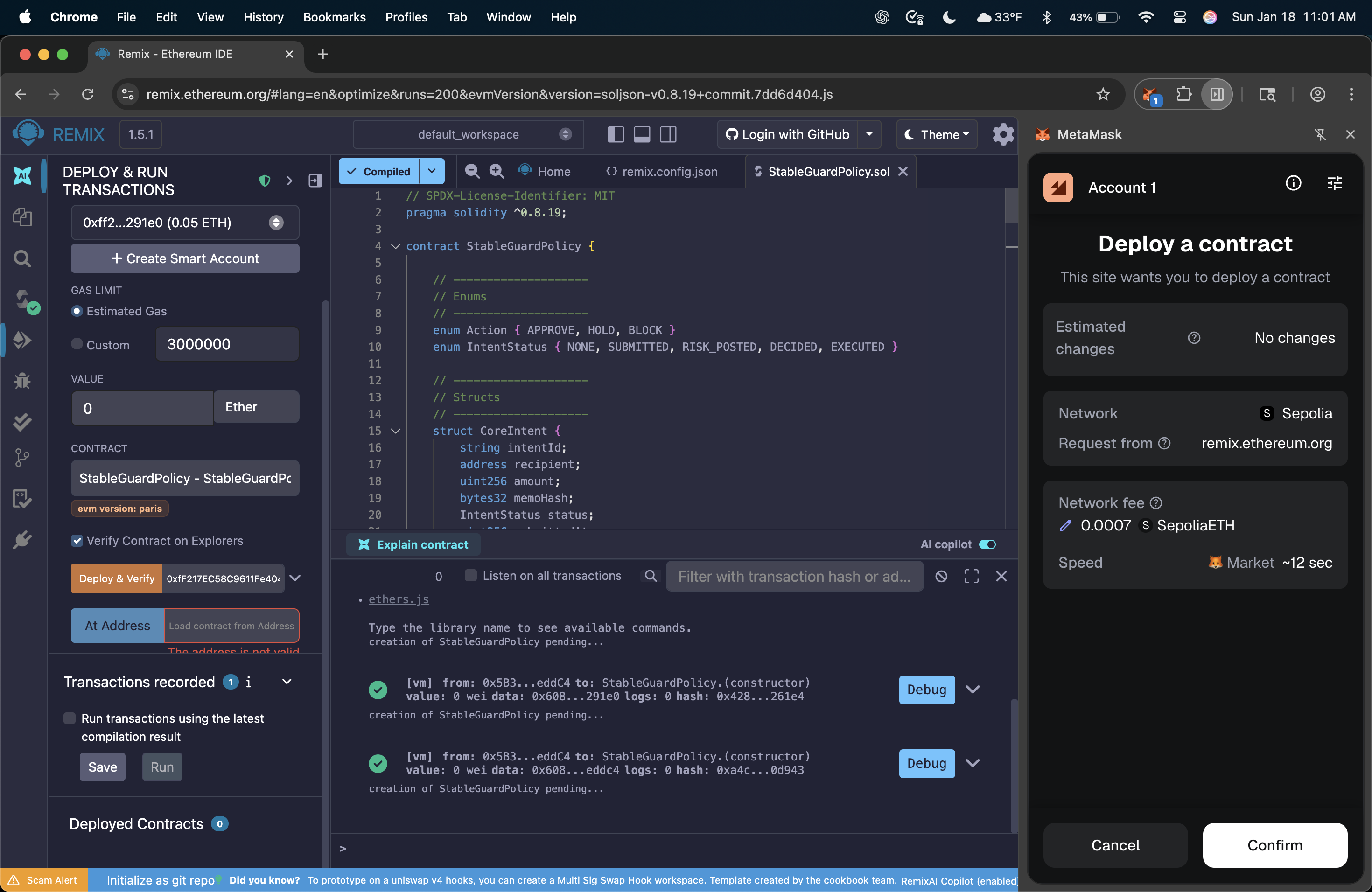Edit the network fee pencil icon
The width and height of the screenshot is (1372, 892).
pyautogui.click(x=1065, y=525)
